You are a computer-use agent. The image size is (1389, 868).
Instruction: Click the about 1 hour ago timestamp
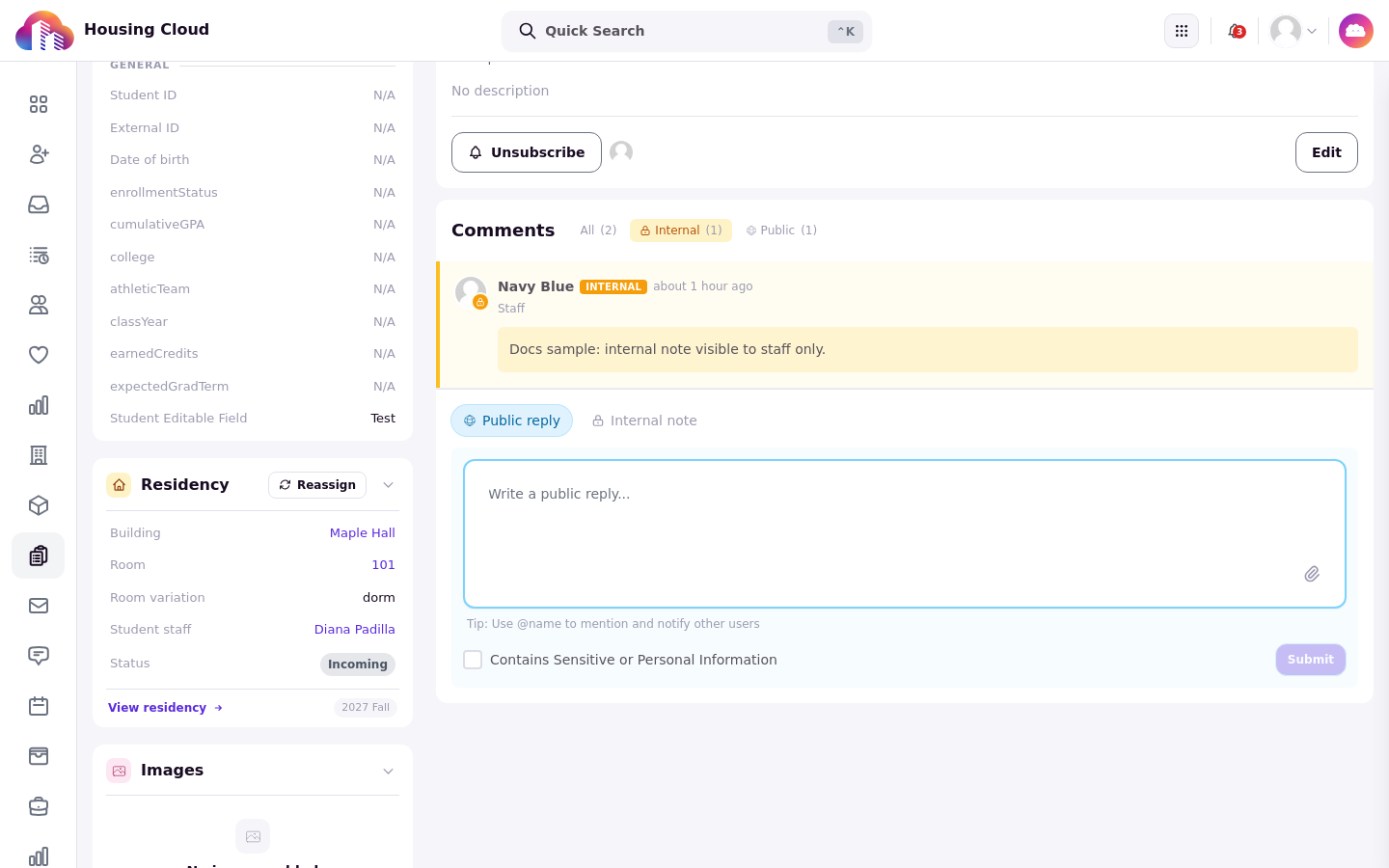coord(703,286)
